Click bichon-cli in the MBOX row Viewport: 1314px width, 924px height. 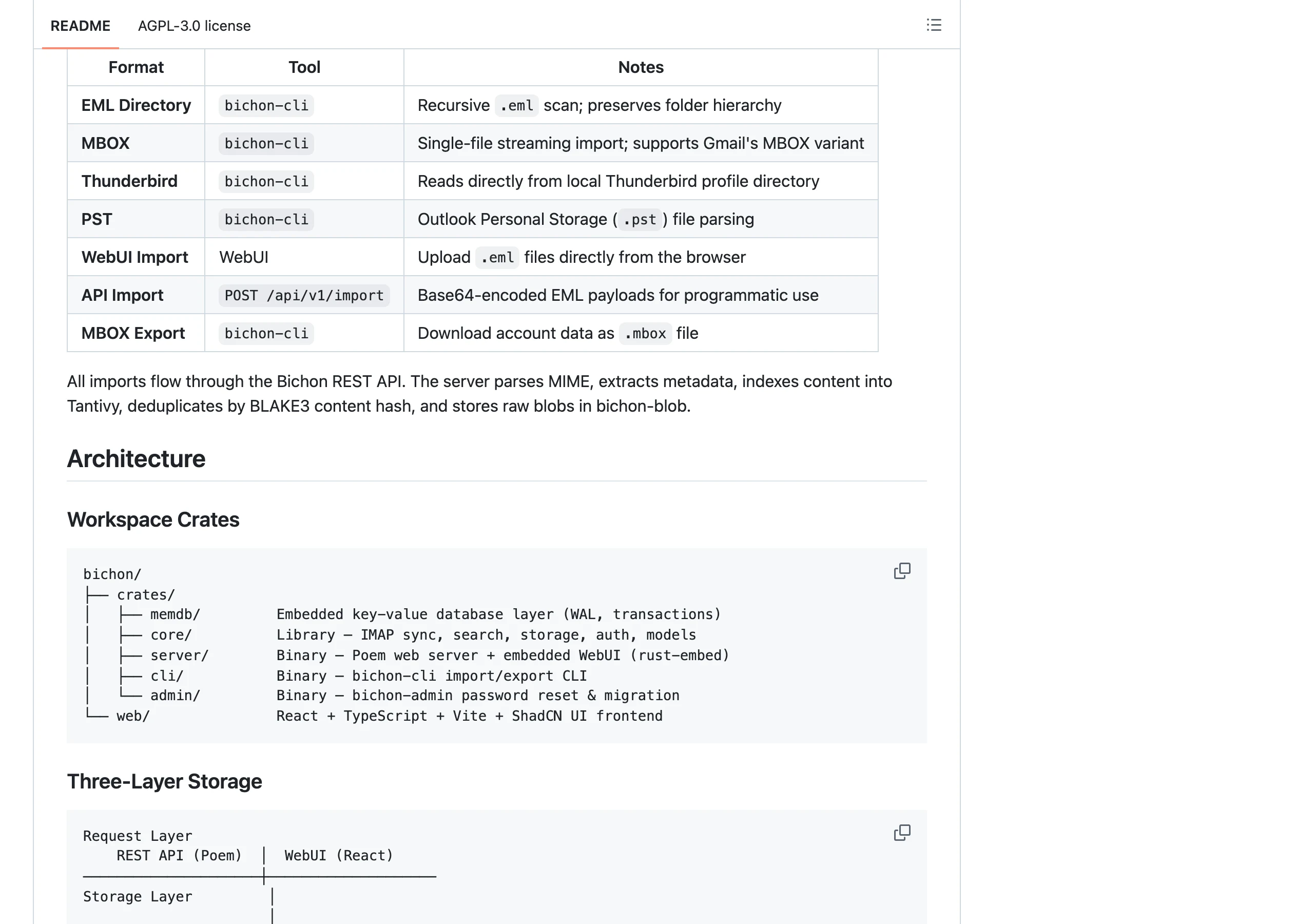coord(266,143)
